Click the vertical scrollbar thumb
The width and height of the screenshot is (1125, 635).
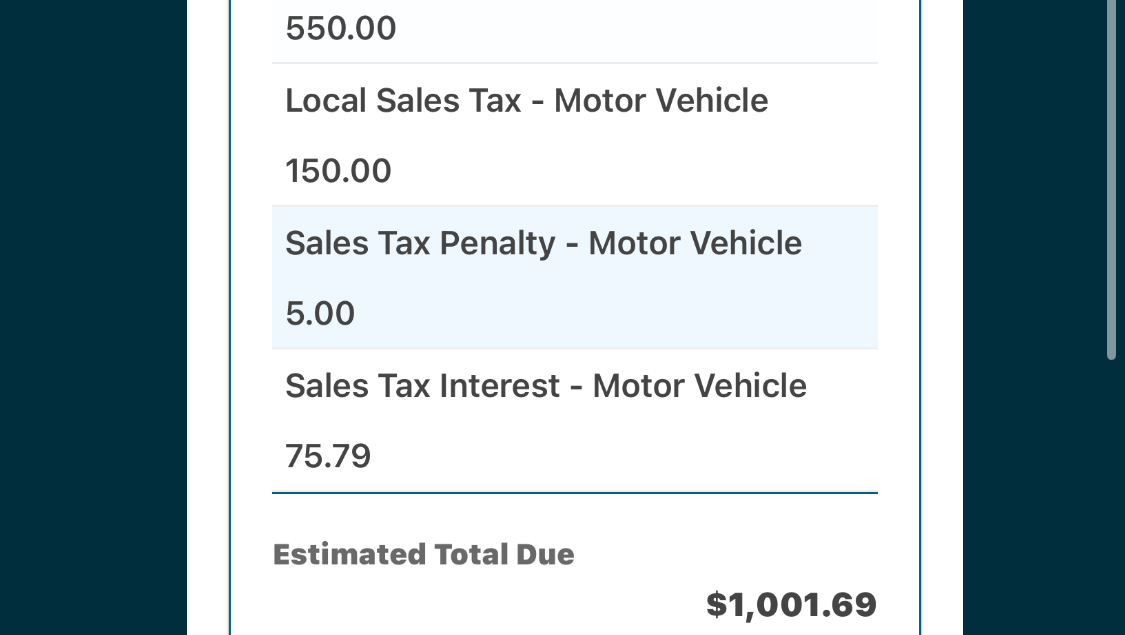coord(1111,179)
